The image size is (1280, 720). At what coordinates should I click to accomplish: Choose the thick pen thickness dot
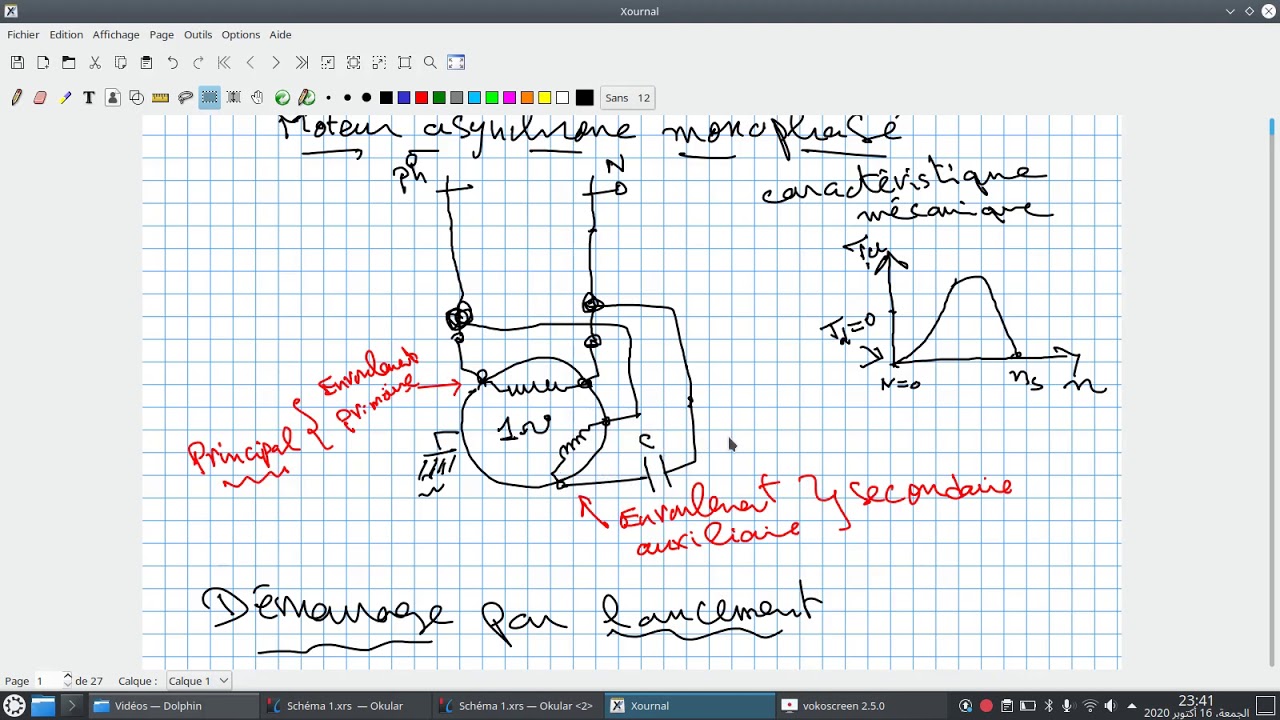pyautogui.click(x=366, y=98)
